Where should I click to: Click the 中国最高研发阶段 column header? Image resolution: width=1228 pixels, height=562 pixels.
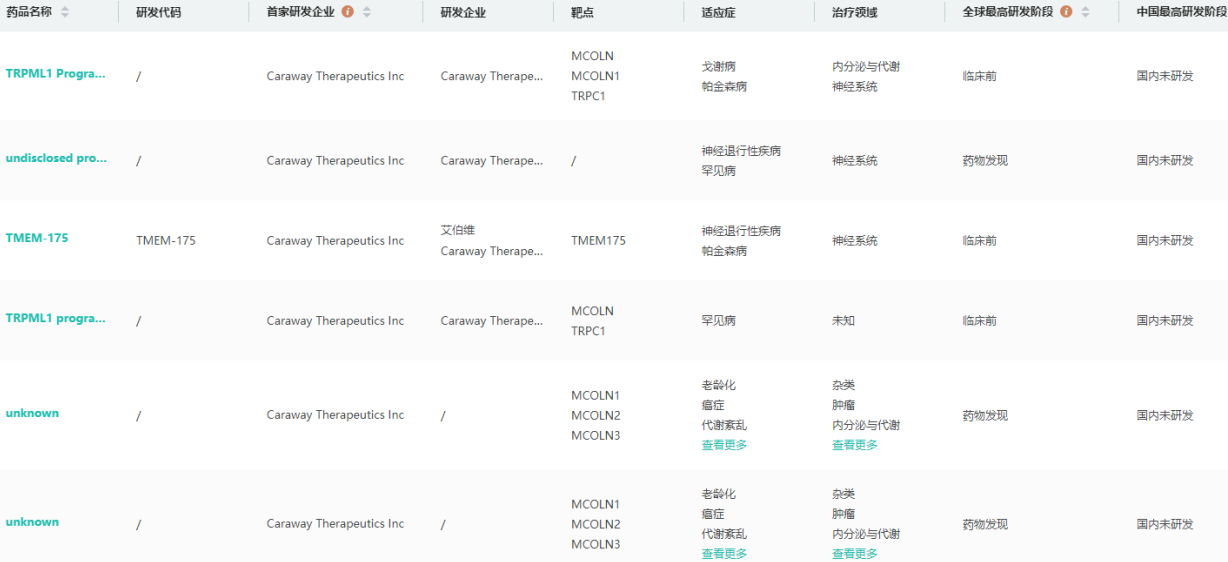tap(1181, 12)
